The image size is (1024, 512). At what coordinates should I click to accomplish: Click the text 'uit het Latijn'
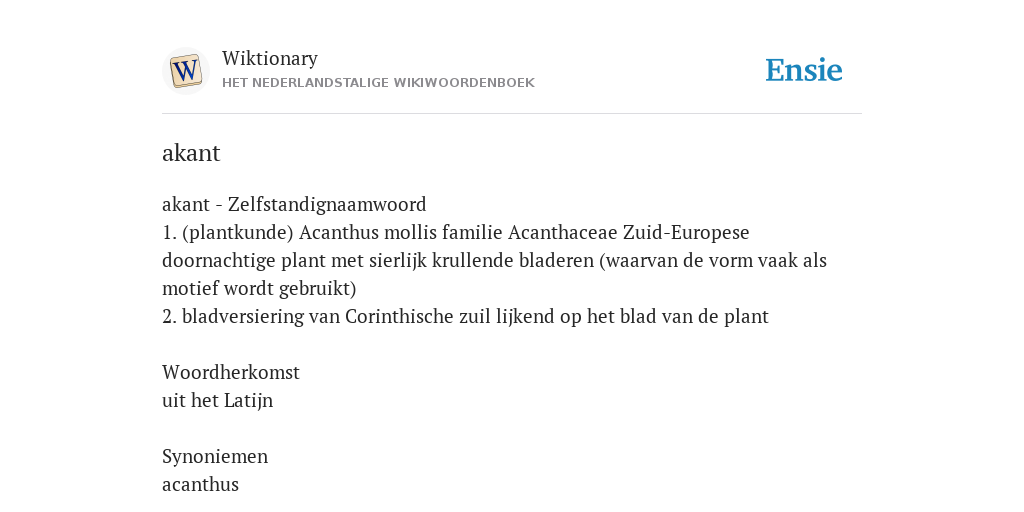point(217,400)
